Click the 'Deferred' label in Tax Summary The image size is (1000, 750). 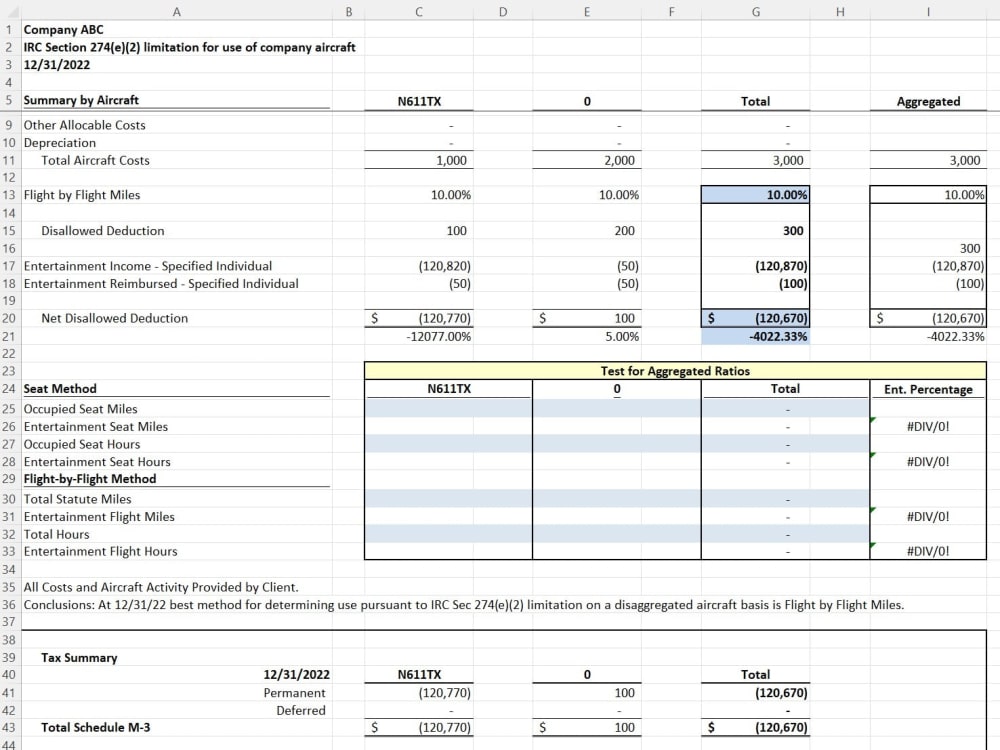300,710
